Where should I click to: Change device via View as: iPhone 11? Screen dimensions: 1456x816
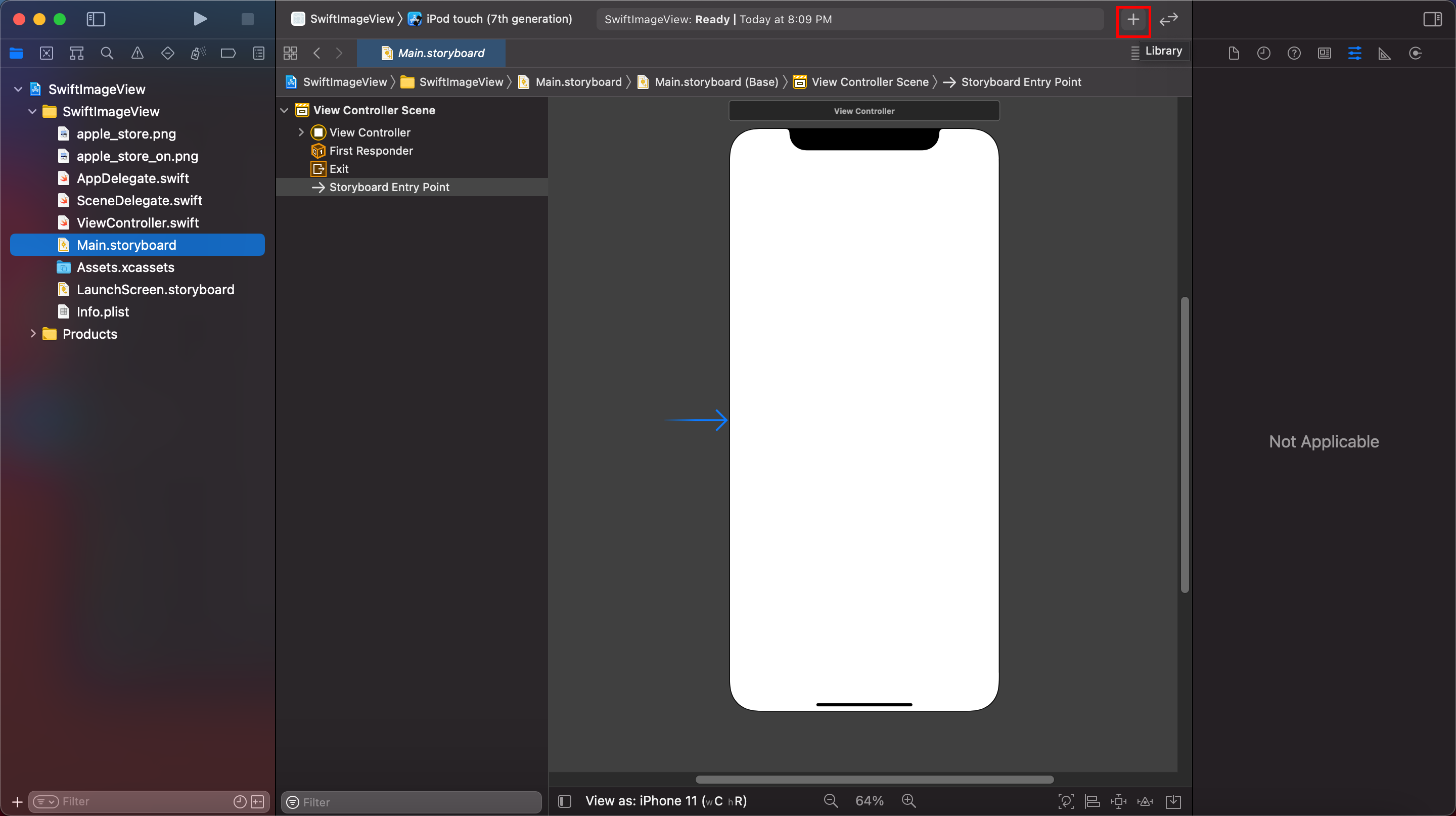665,801
